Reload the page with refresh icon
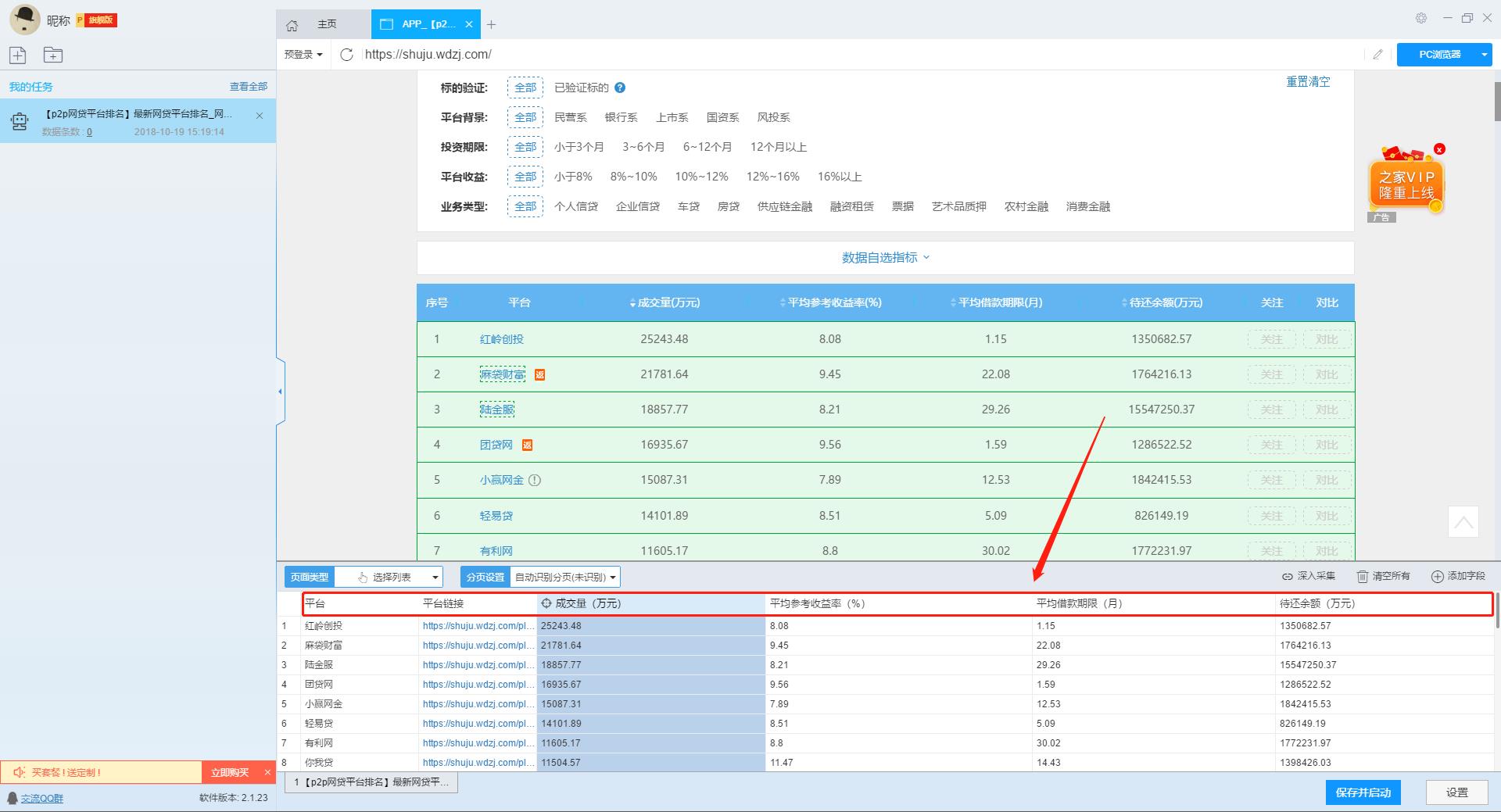The height and width of the screenshot is (812, 1501). (347, 55)
